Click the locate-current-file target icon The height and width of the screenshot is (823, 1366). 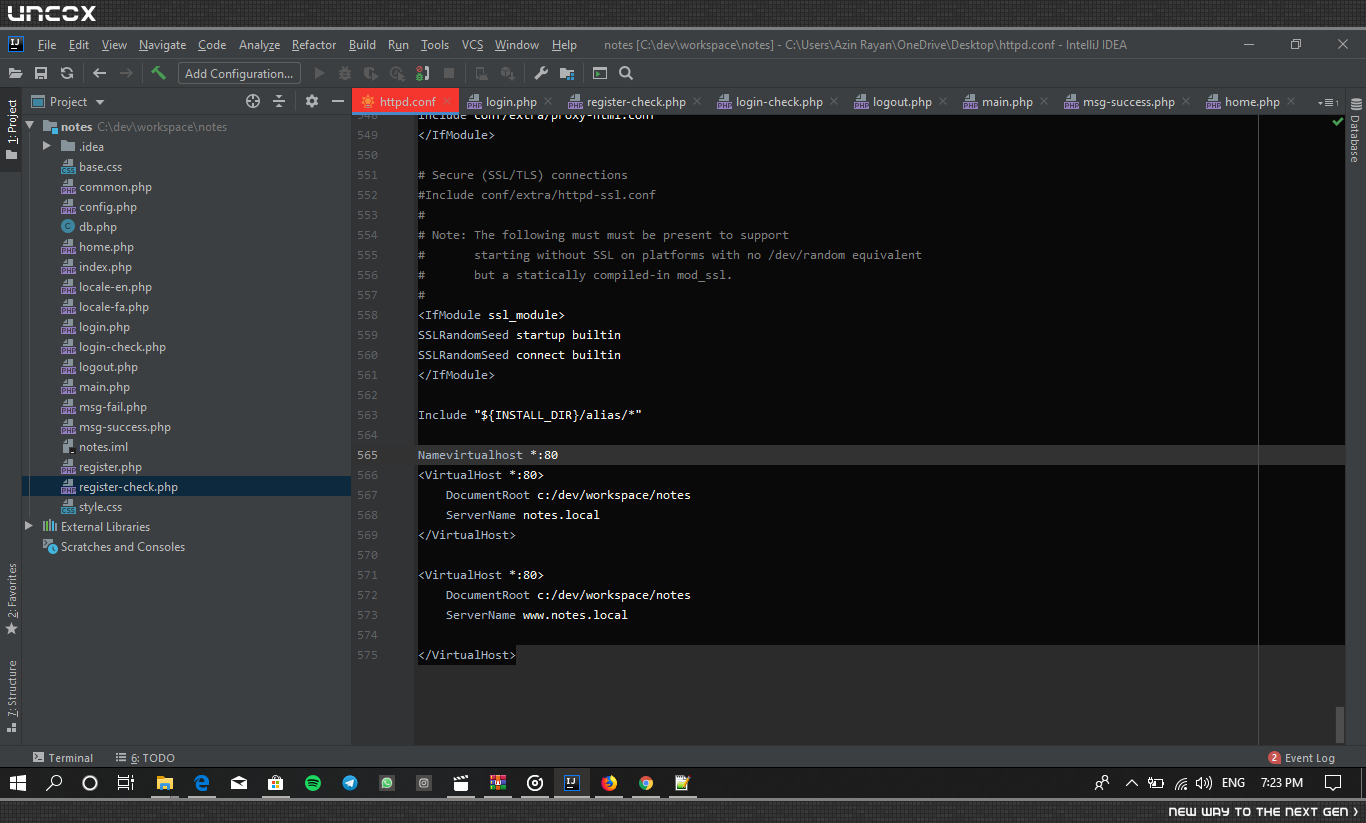point(253,101)
